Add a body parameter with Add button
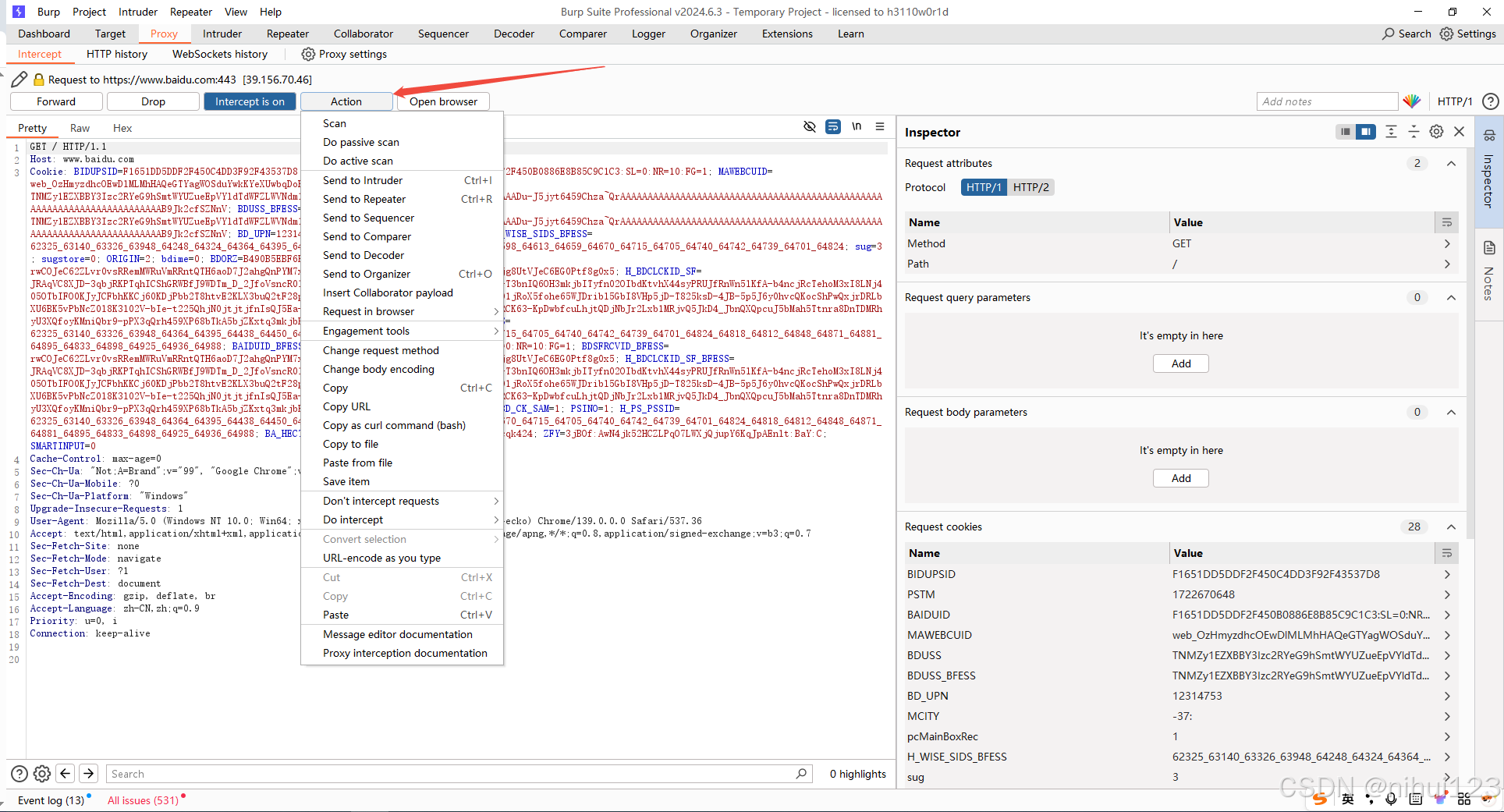 coord(1181,478)
